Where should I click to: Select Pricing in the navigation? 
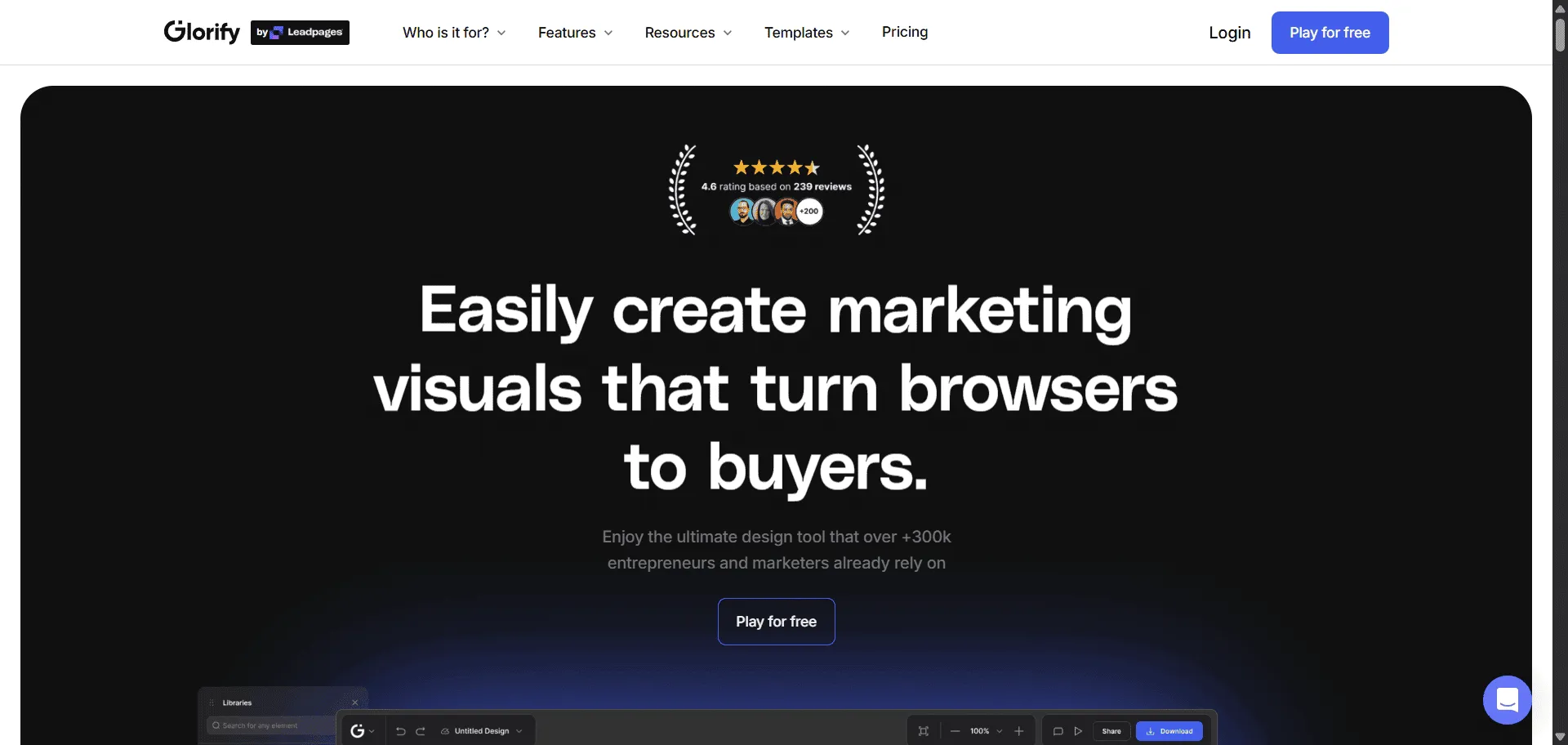(904, 33)
